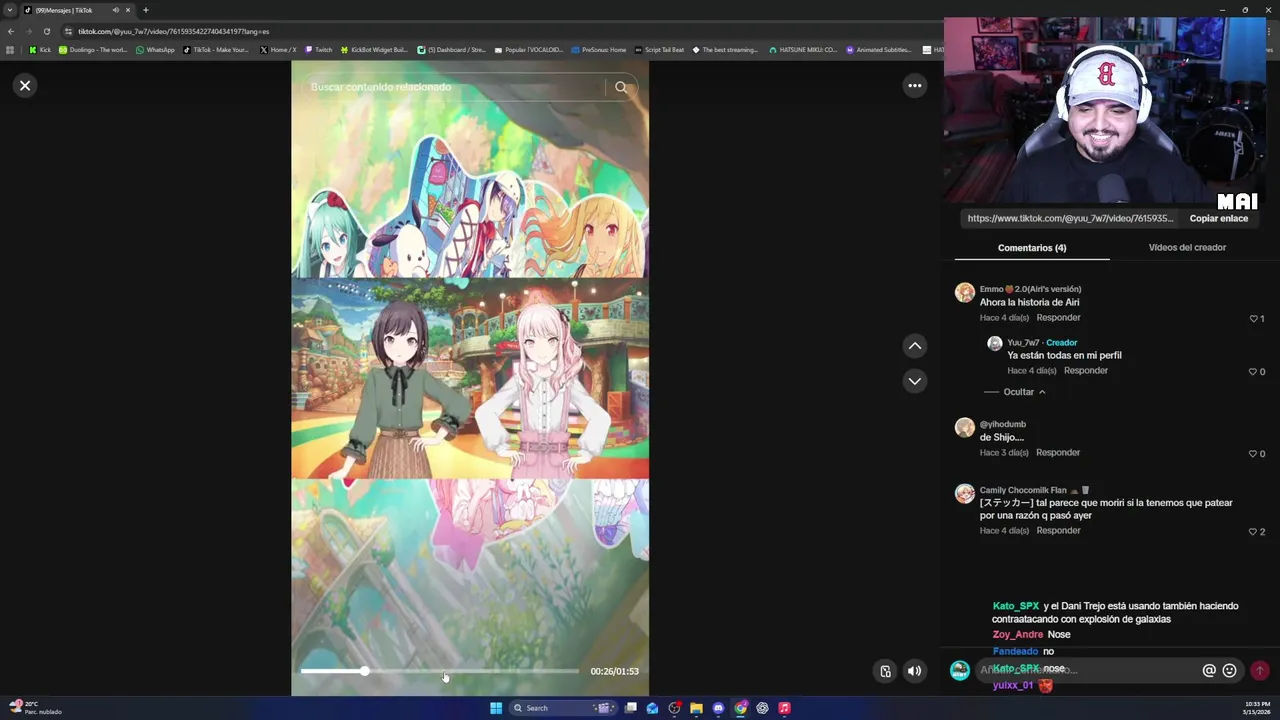Screen dimensions: 1280x720
Task: Switch to the Vídeos del creador tab
Action: coord(1187,248)
